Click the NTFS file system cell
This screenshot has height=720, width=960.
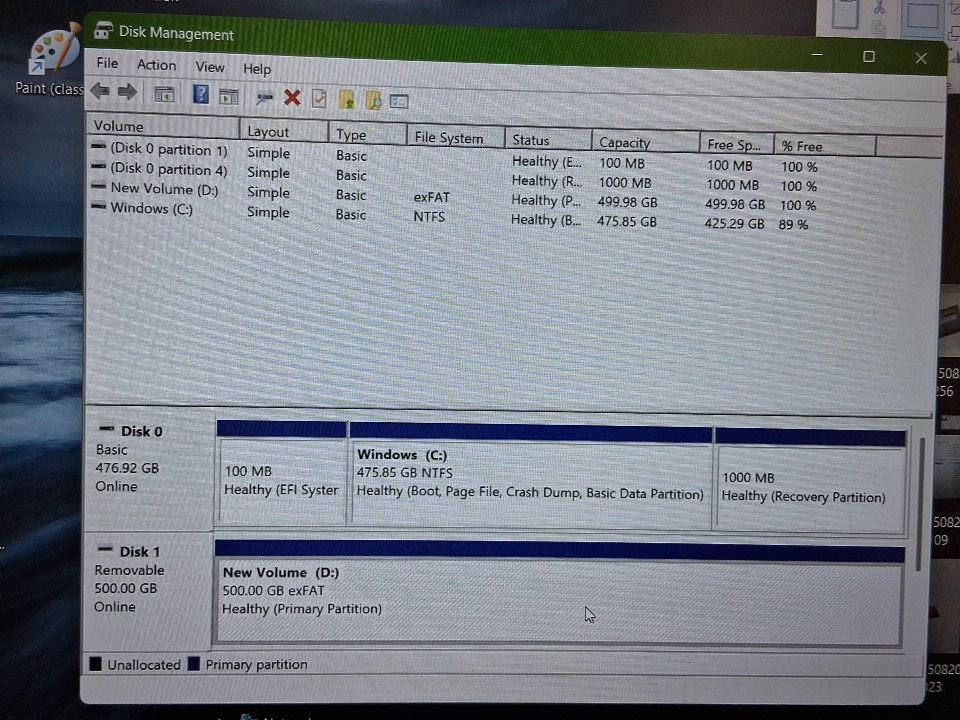429,217
